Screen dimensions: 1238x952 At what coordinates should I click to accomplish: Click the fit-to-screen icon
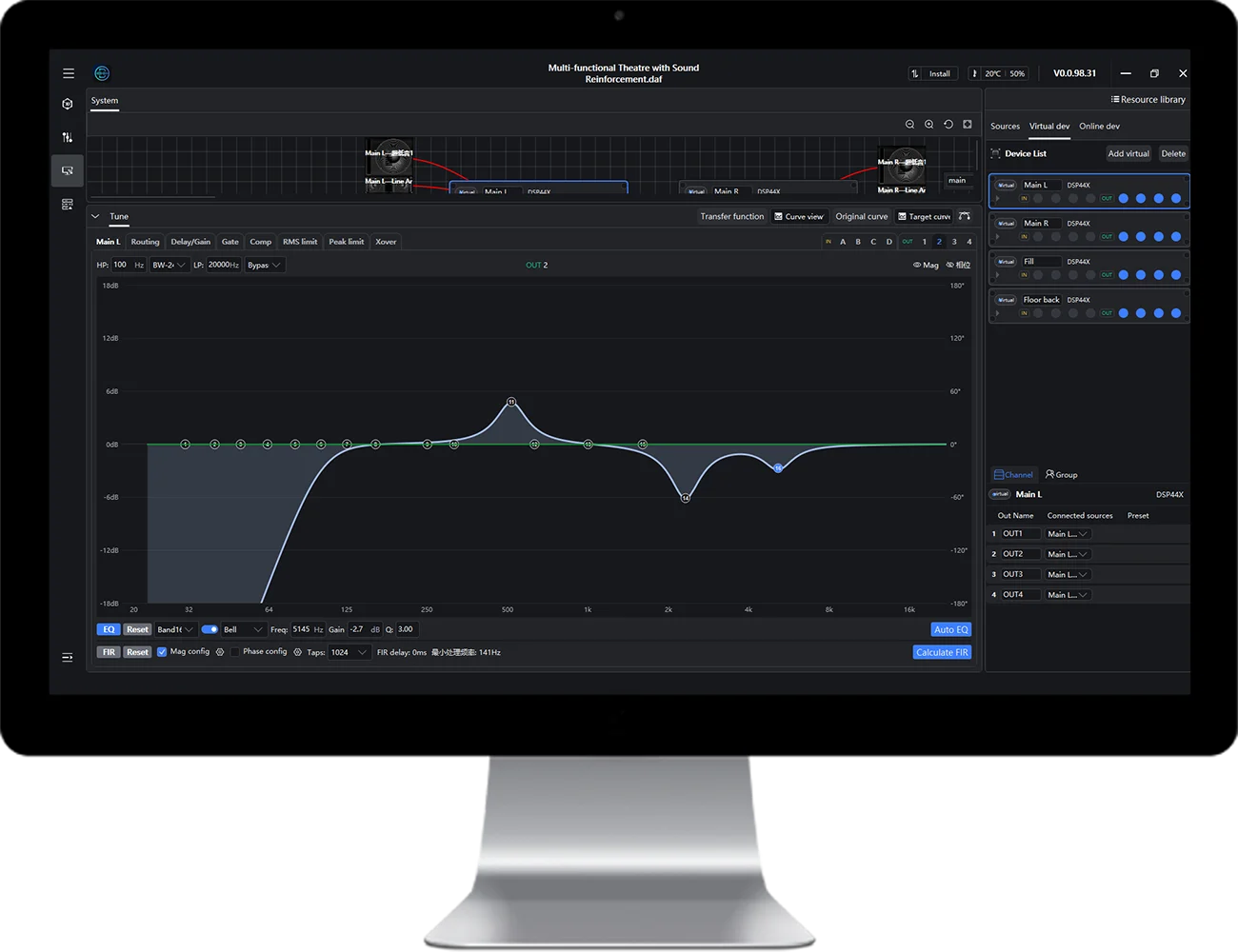(968, 125)
